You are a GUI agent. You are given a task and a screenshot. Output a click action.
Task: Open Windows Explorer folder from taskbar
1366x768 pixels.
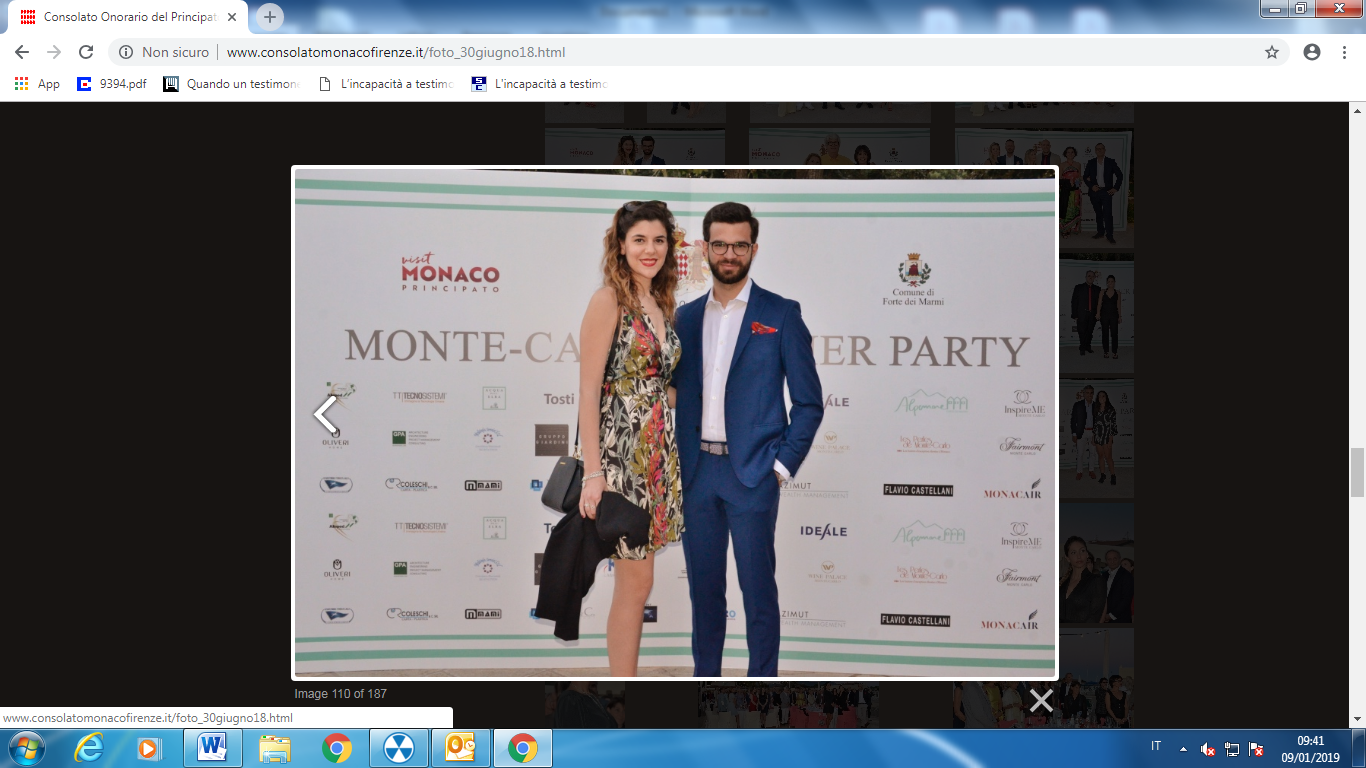coord(274,748)
